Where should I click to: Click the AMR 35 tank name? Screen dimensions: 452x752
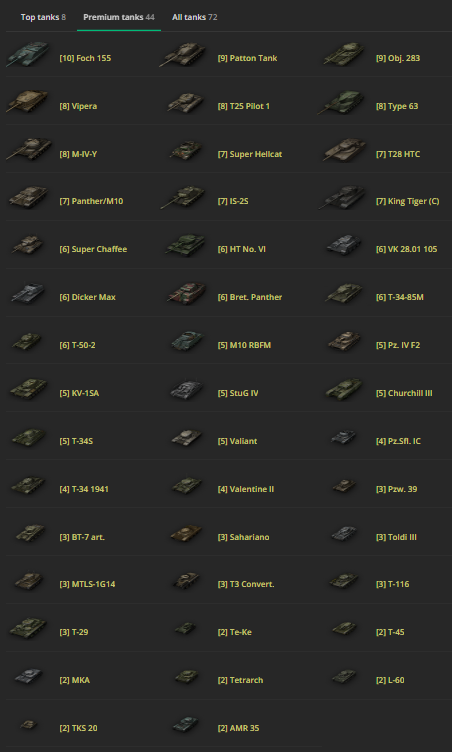(x=238, y=728)
